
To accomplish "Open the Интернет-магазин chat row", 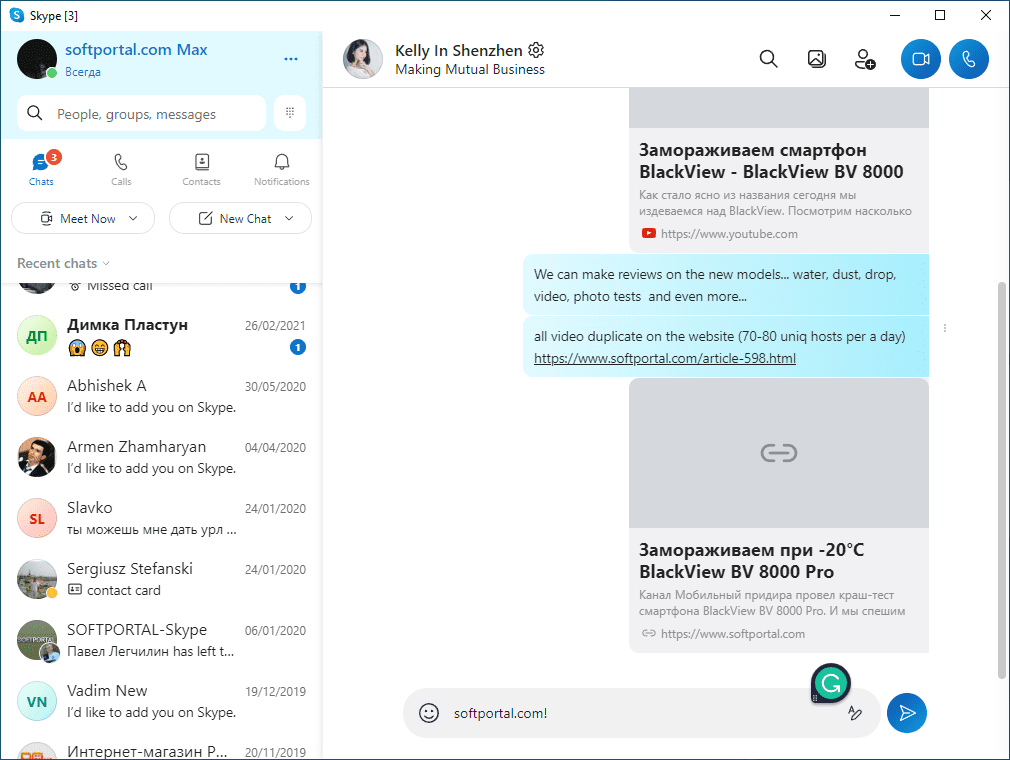I will click(x=161, y=746).
